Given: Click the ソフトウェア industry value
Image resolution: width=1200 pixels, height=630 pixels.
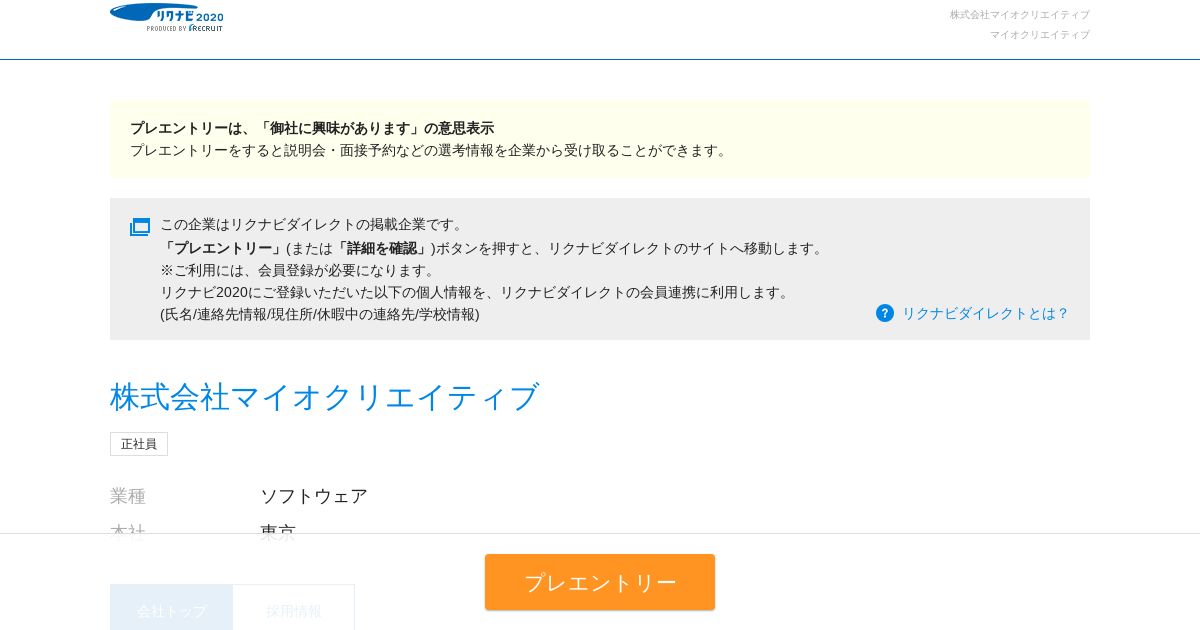Looking at the screenshot, I should tap(314, 496).
